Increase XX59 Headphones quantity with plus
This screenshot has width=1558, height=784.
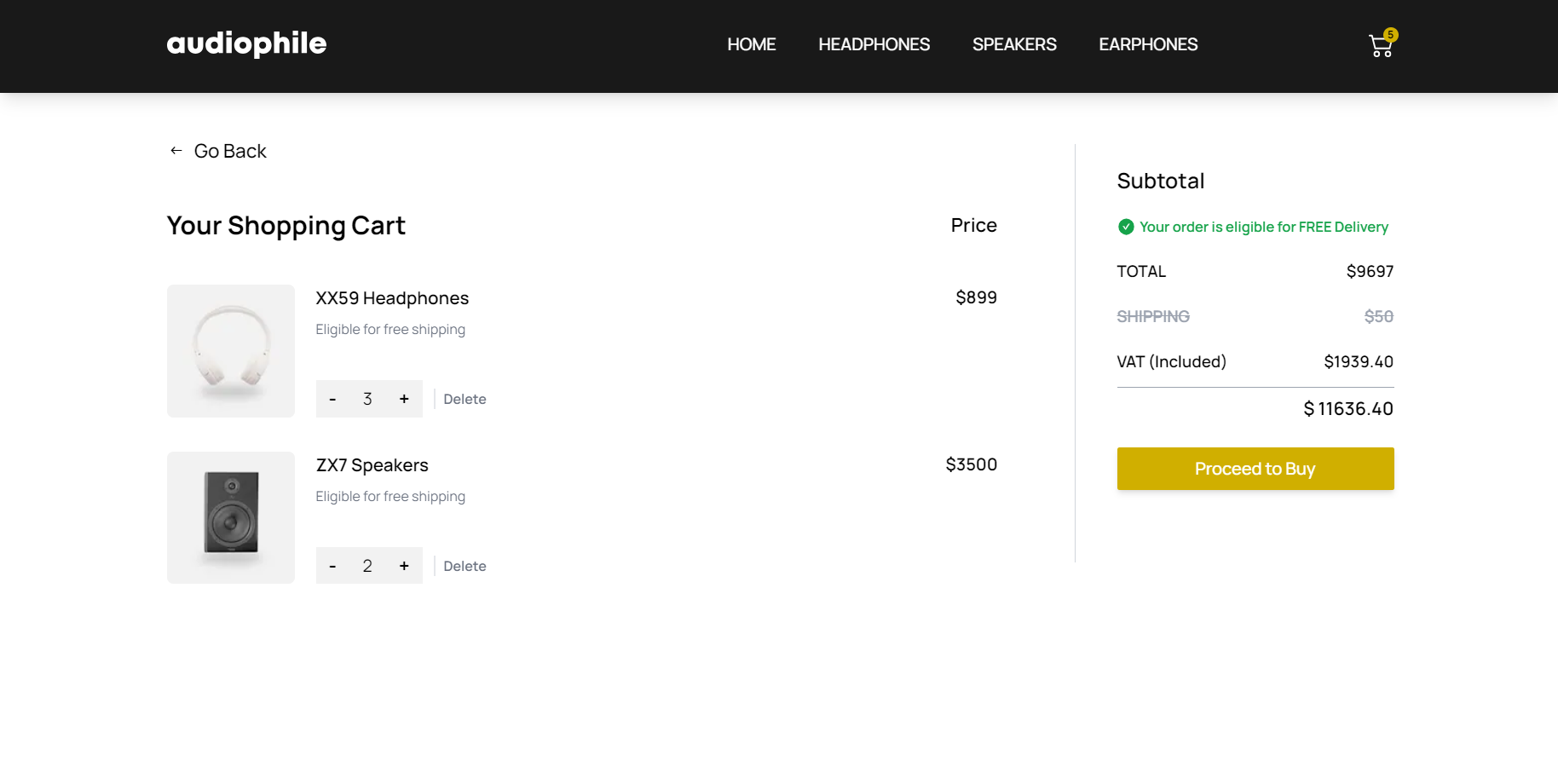pos(404,398)
